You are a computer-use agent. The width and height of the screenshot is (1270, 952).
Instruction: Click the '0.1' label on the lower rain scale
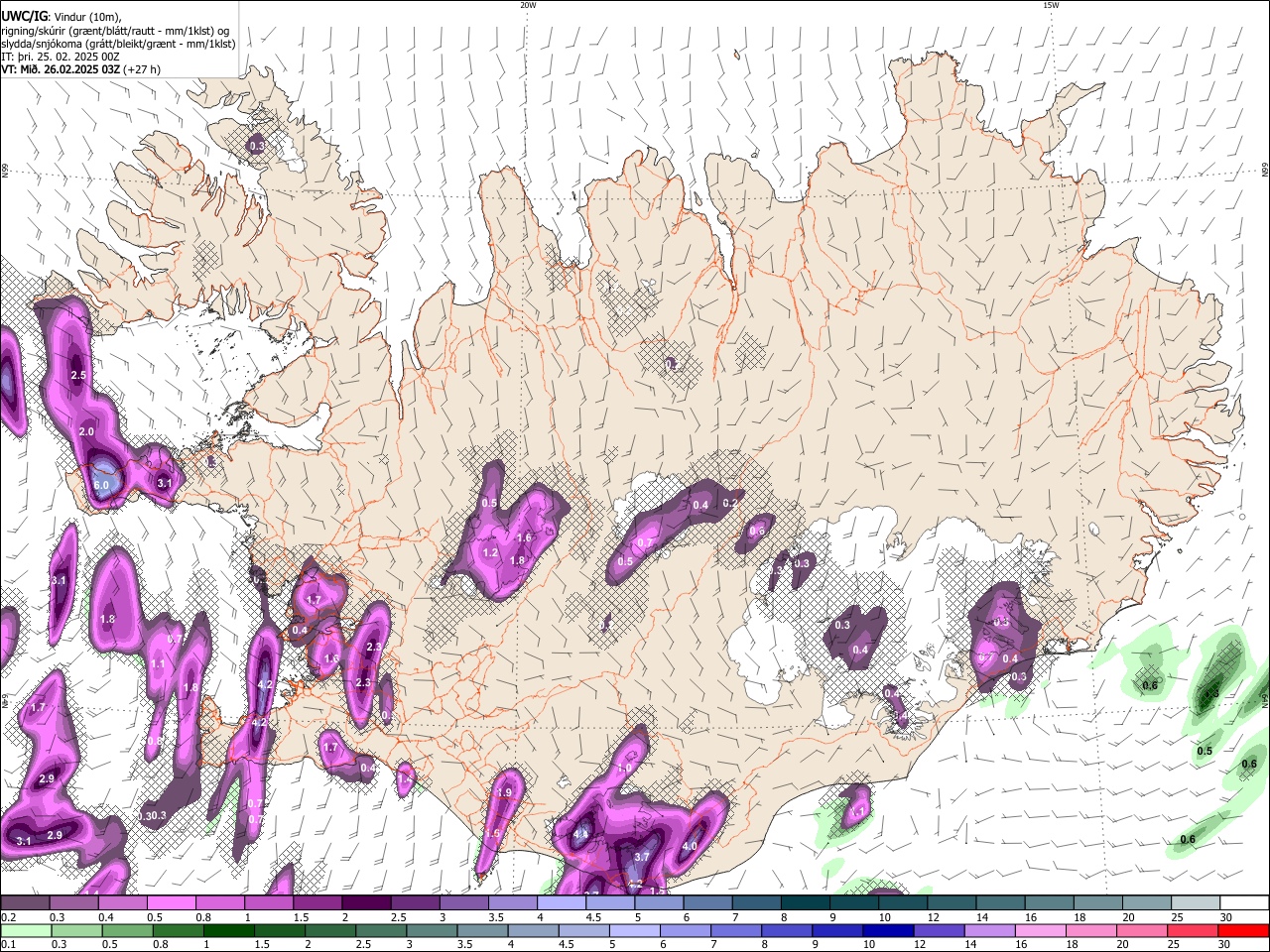(7, 945)
